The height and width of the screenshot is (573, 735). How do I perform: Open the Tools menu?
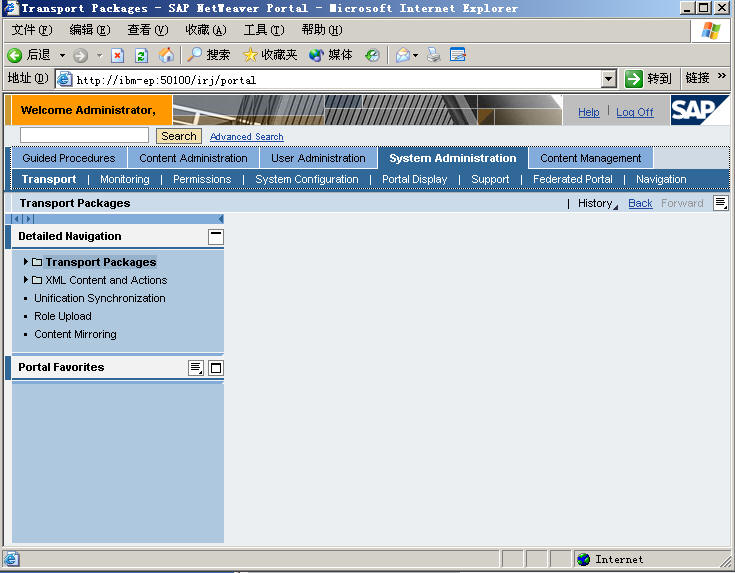click(264, 30)
